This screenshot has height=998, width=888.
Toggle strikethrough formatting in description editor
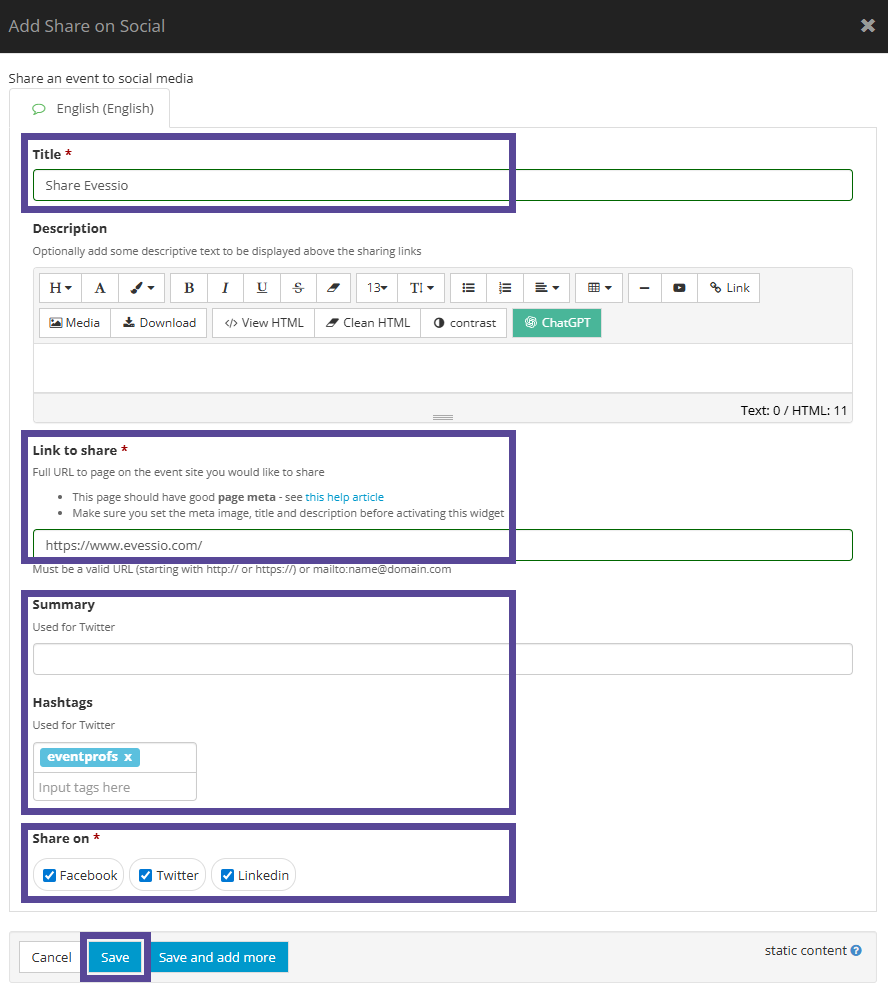(298, 288)
